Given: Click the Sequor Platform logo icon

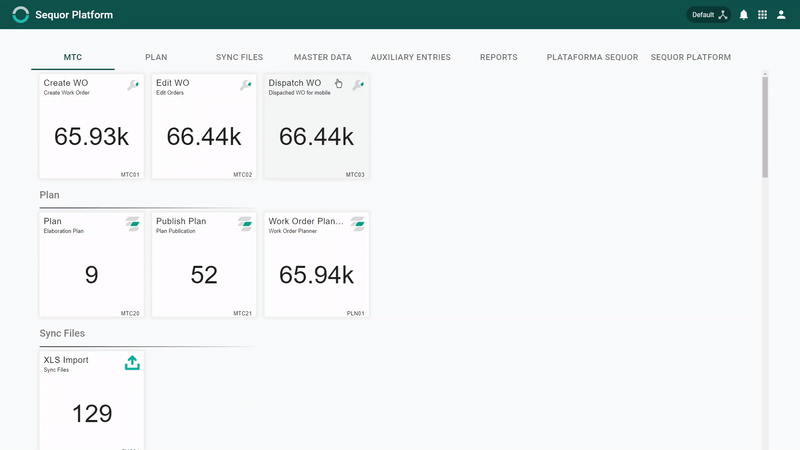Looking at the screenshot, I should pos(20,14).
